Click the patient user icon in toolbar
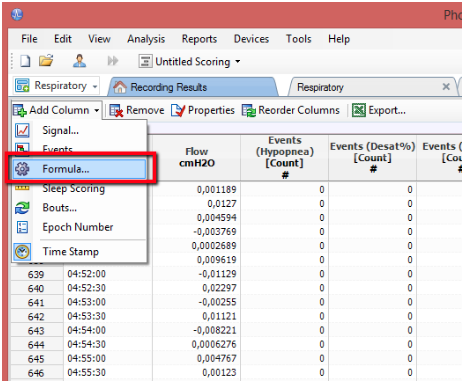Image resolution: width=466 pixels, height=383 pixels. coord(79,61)
